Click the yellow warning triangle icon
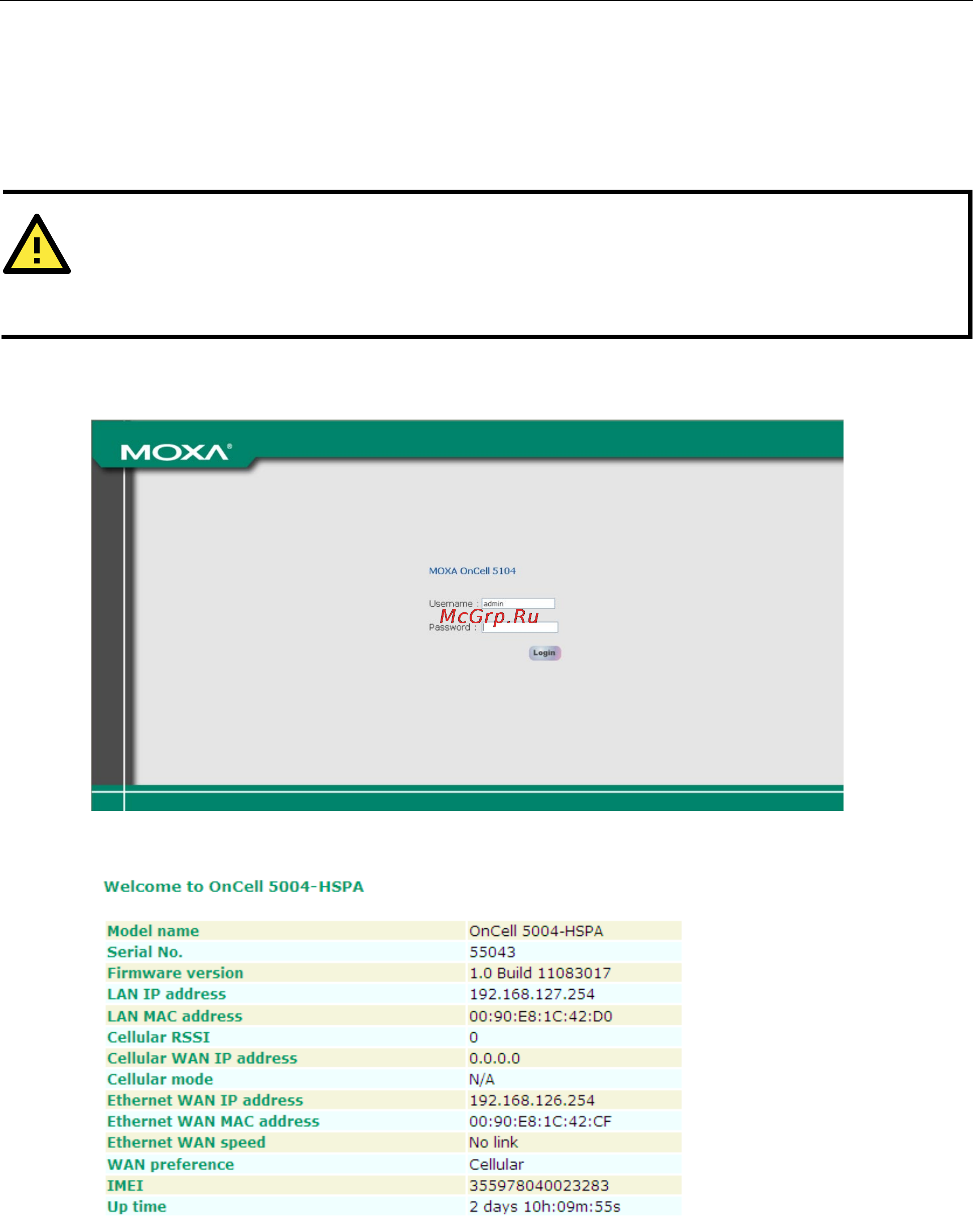The height and width of the screenshot is (1232, 973). point(37,245)
